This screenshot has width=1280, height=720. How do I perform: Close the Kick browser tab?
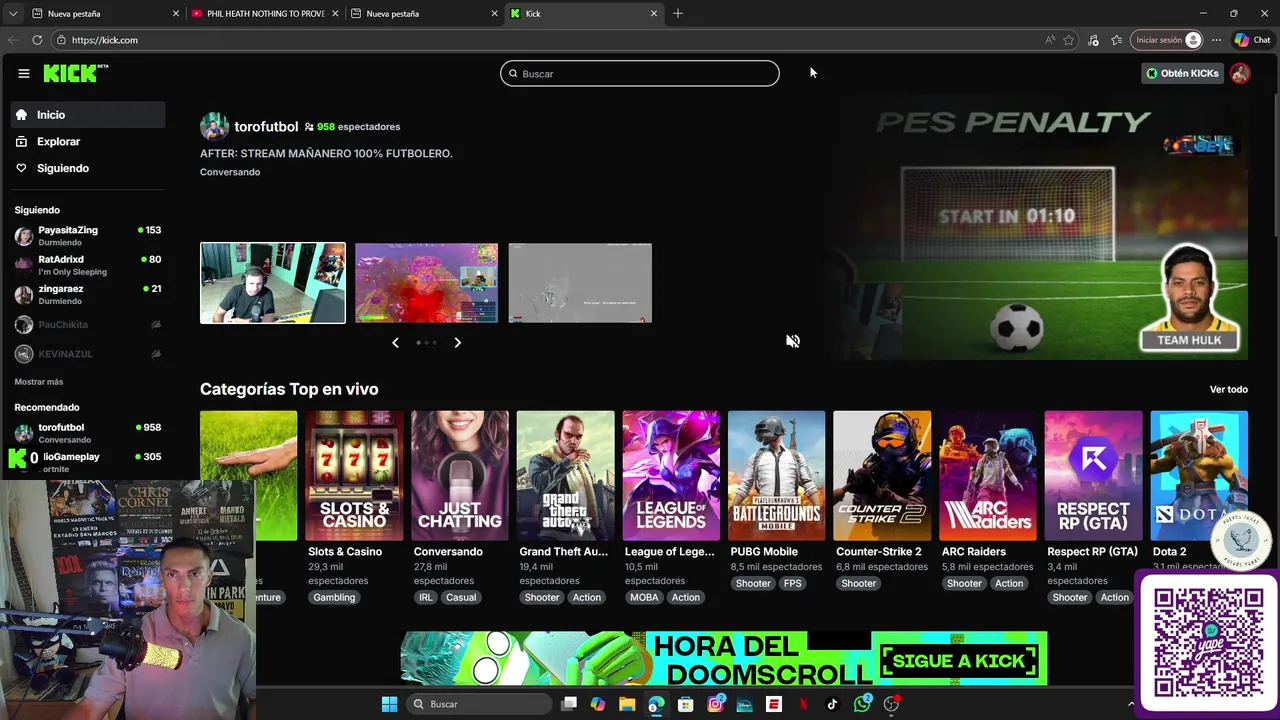point(654,14)
